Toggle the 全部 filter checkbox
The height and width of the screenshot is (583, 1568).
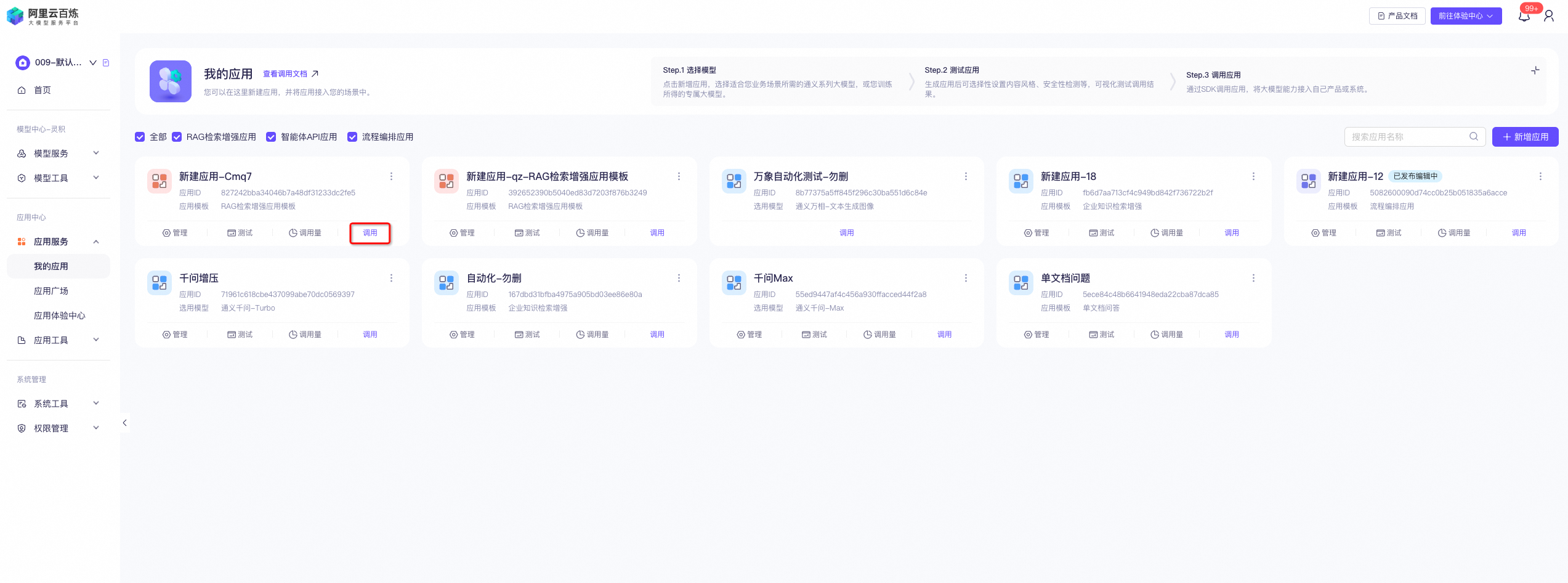(x=140, y=137)
